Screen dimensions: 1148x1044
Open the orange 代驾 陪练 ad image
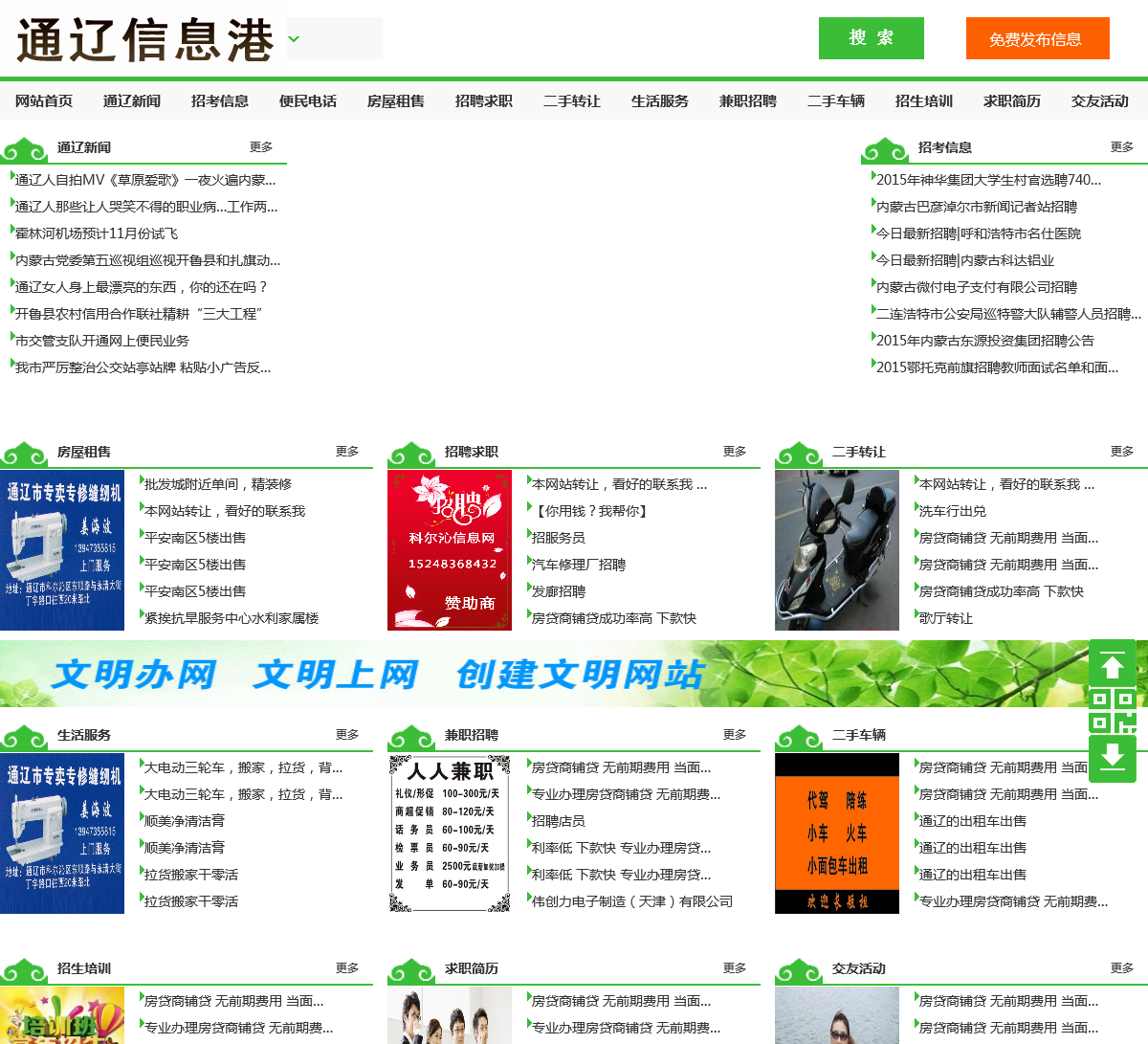coord(837,833)
